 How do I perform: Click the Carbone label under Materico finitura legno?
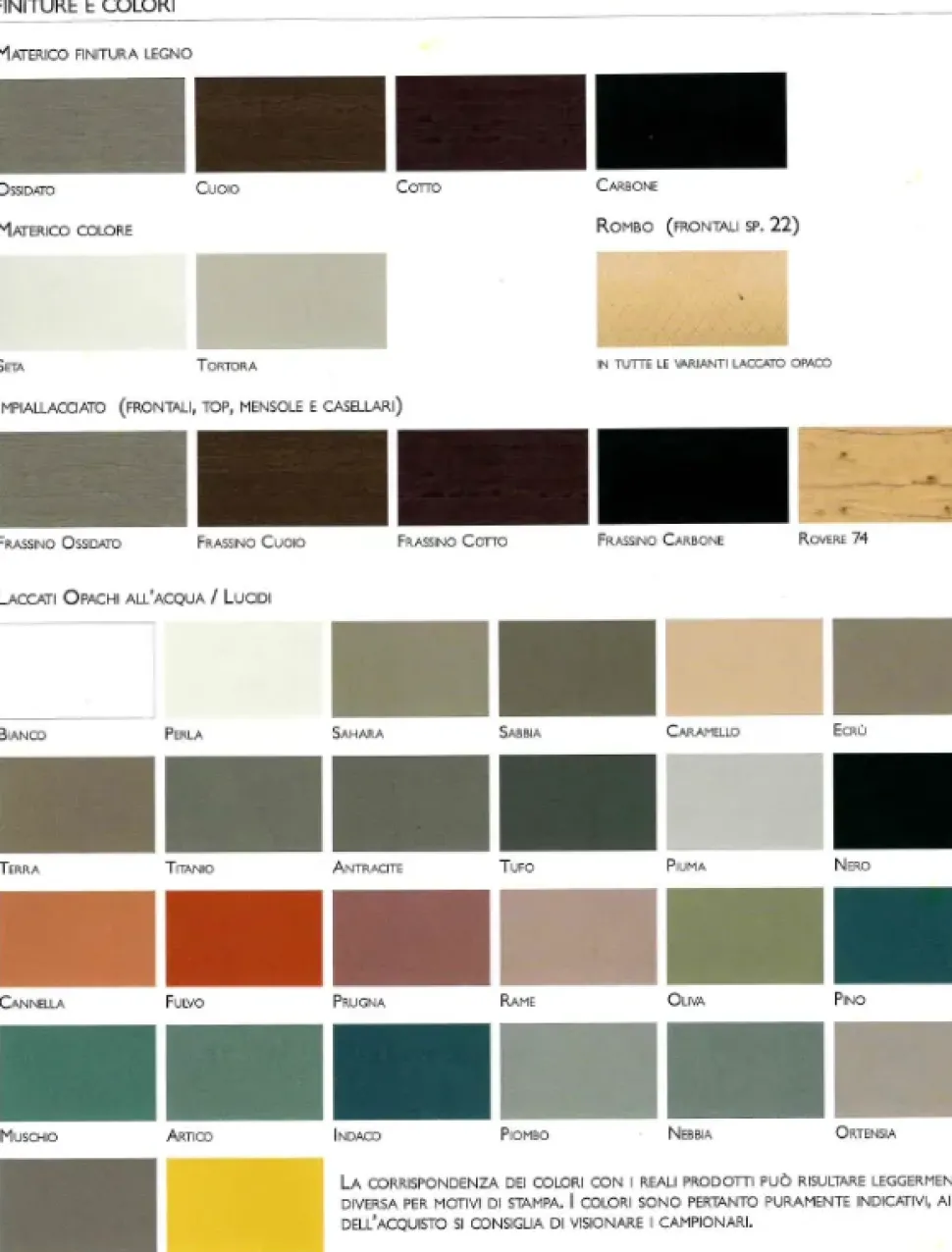[627, 185]
